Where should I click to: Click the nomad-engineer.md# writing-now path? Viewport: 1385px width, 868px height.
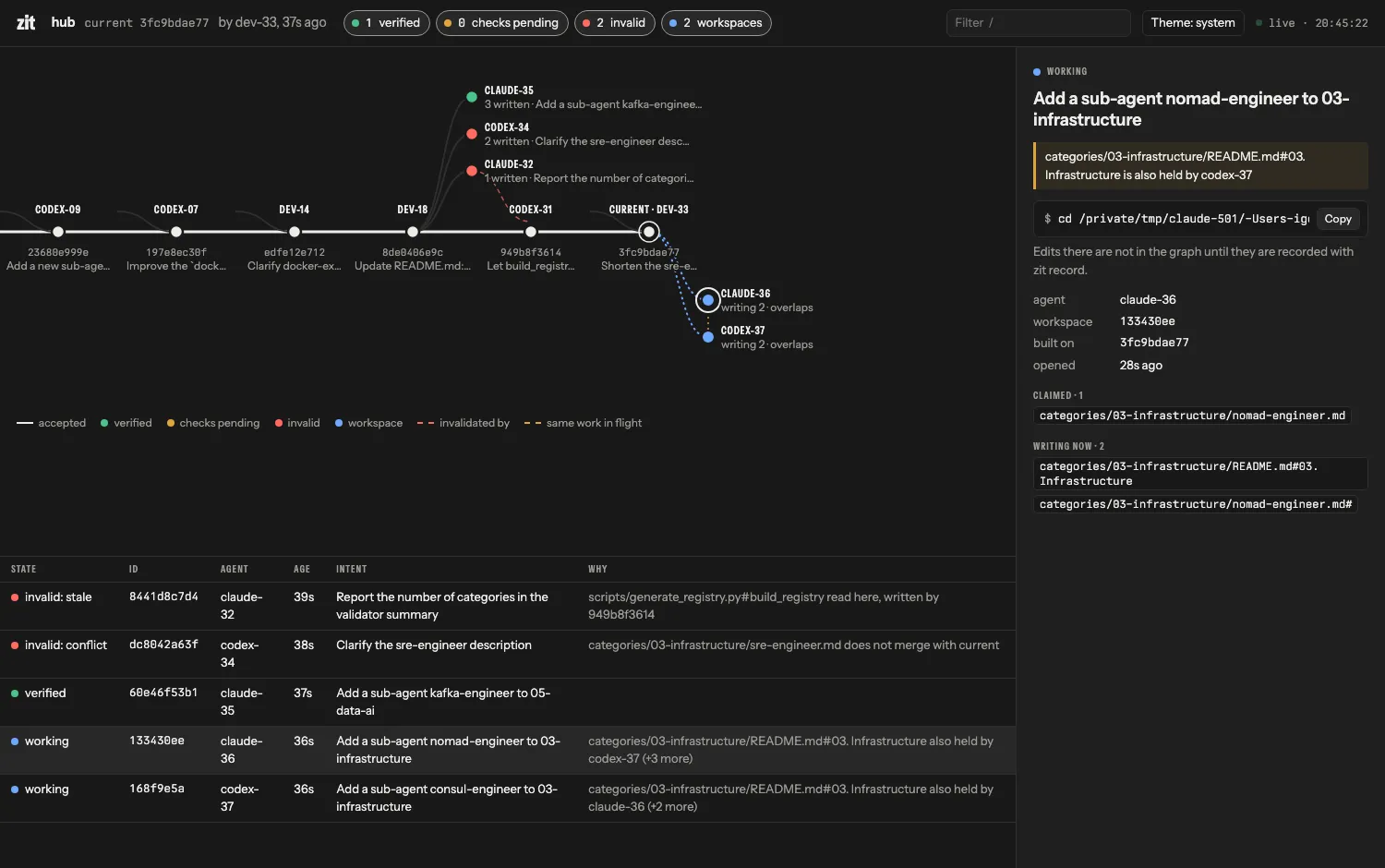1195,504
